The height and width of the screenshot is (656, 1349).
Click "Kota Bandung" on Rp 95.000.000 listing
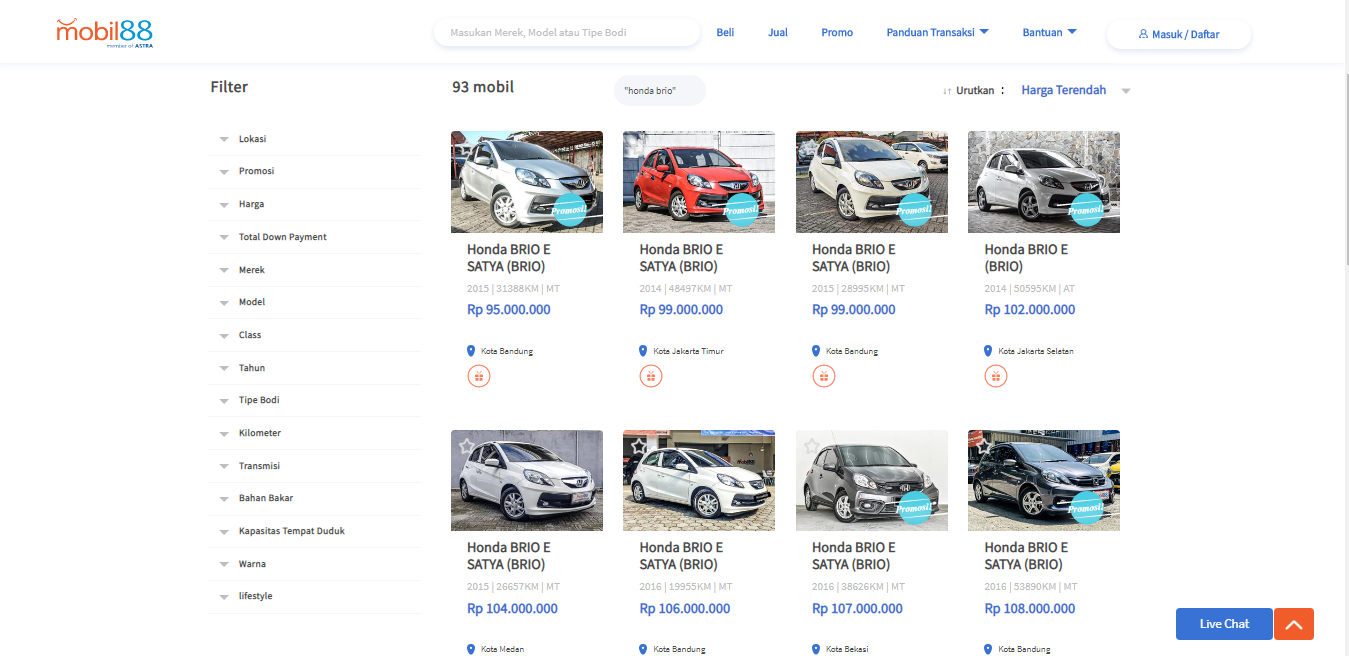507,351
